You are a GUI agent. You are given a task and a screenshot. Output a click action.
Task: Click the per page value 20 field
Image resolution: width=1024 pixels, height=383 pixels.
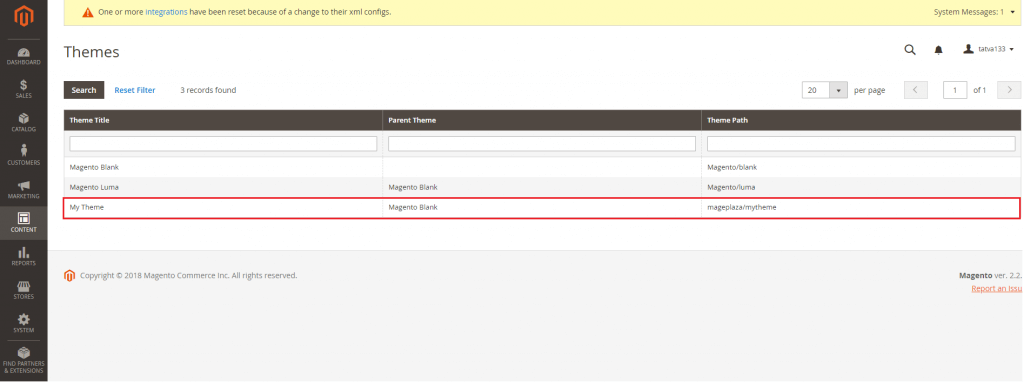816,90
